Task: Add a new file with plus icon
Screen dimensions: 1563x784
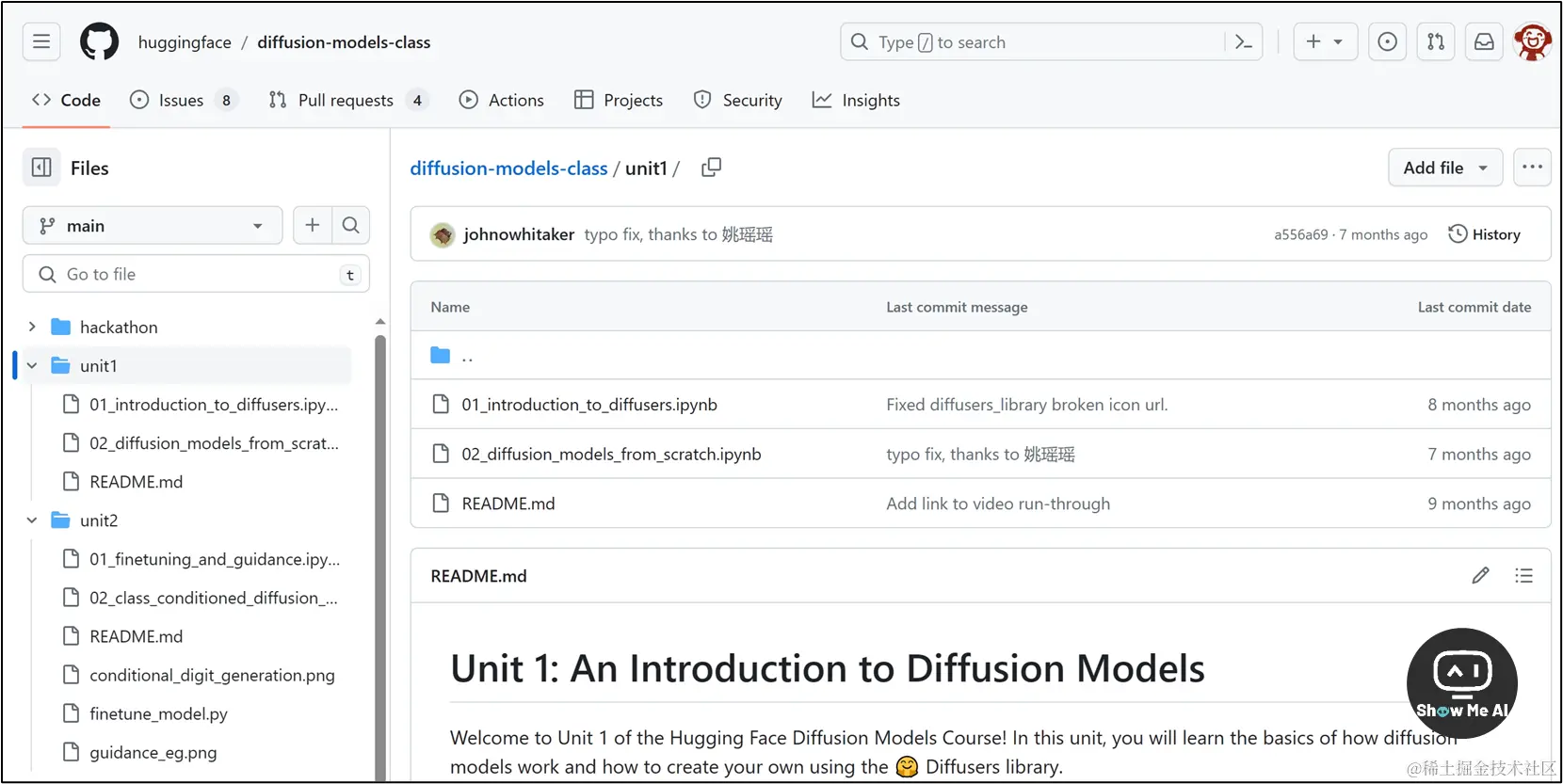Action: (313, 225)
